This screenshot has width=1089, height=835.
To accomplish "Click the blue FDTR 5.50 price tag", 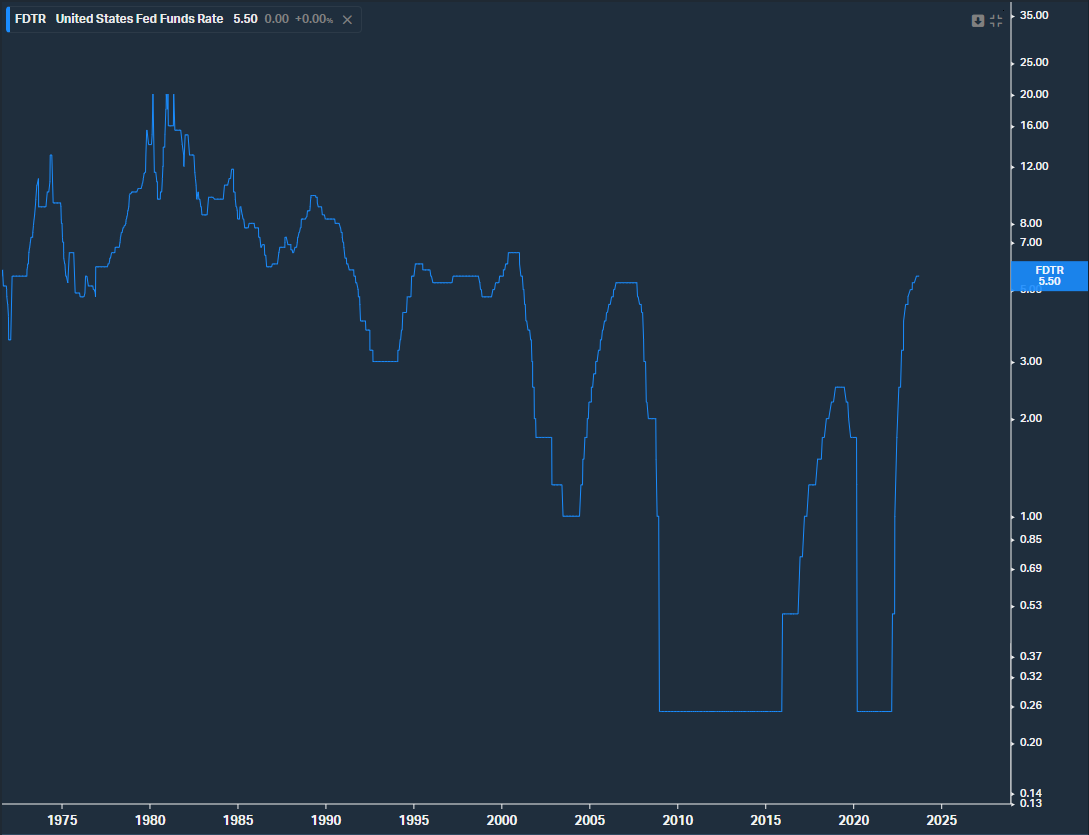I will (x=1049, y=276).
